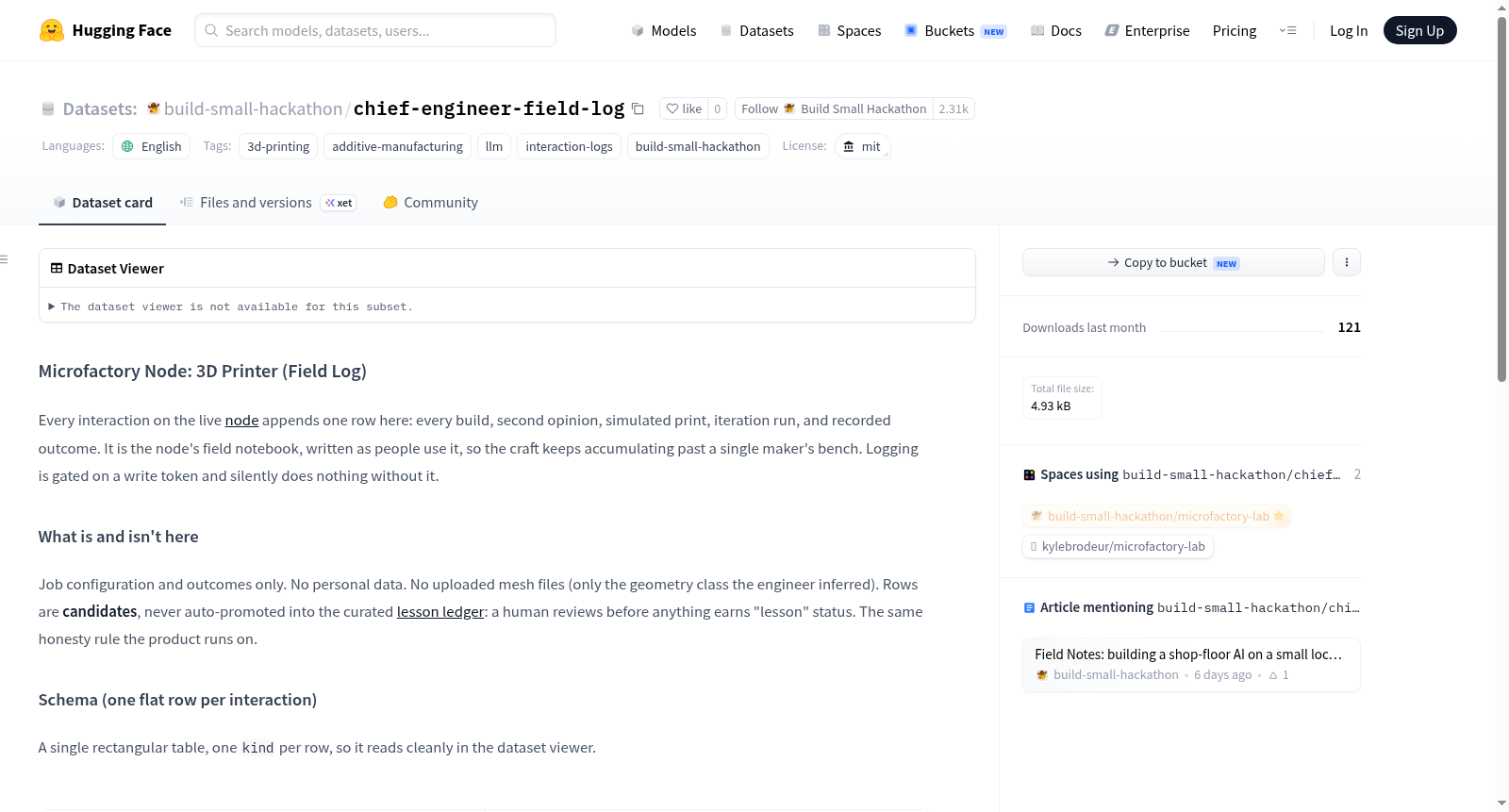Open the Models page
This screenshot has width=1509, height=812.
click(664, 30)
